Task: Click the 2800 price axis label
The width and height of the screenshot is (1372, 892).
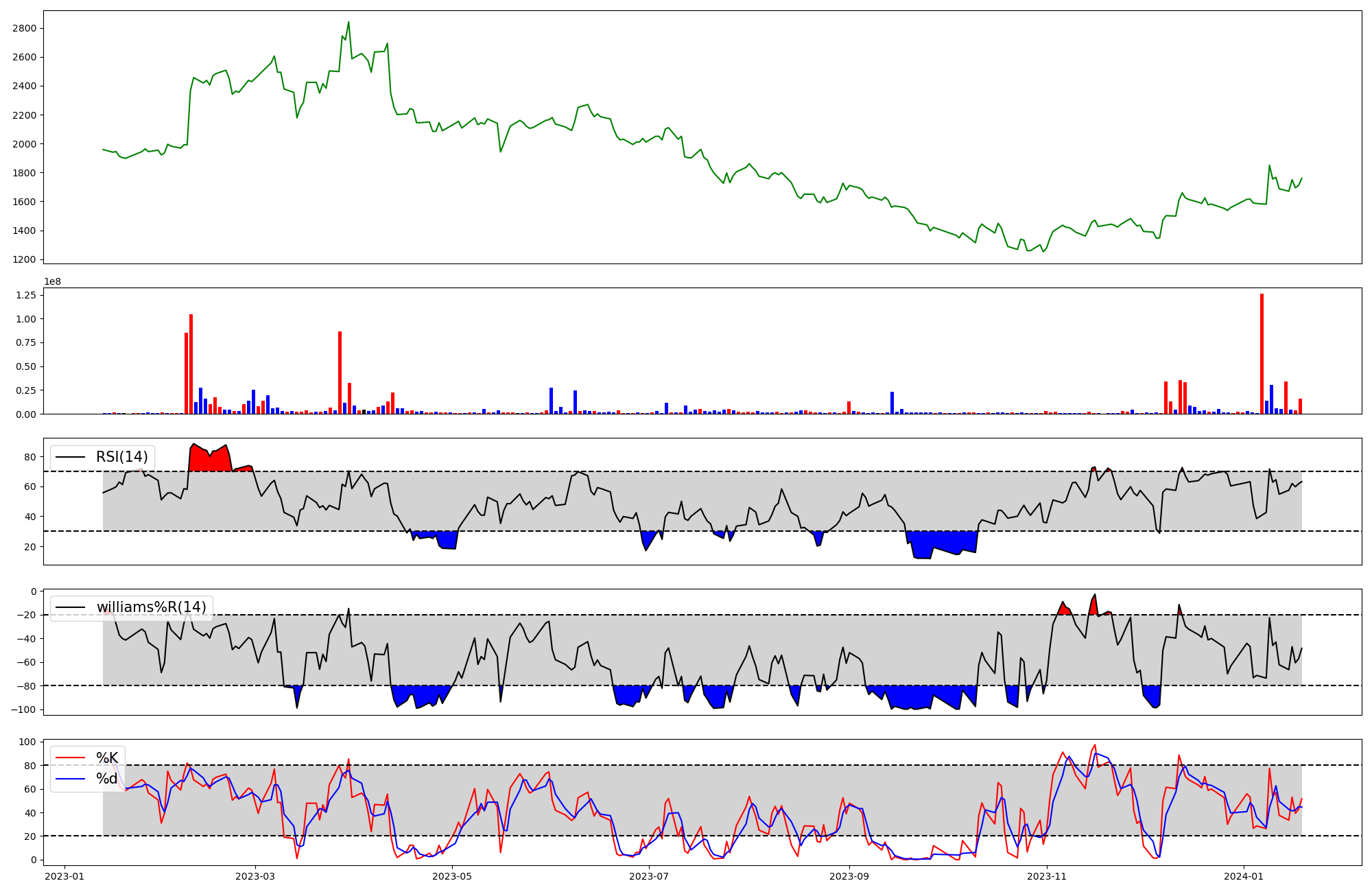Action: pos(25,28)
